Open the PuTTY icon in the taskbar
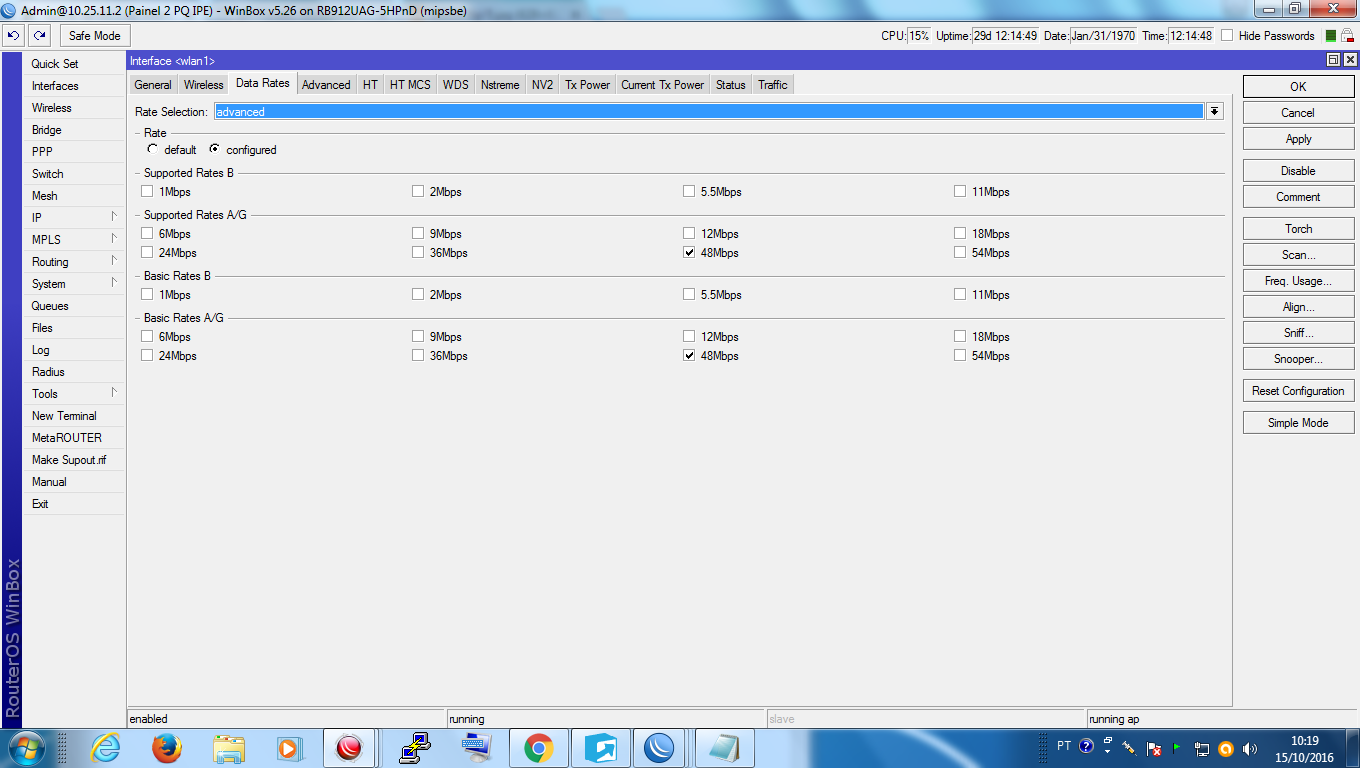 [415, 748]
